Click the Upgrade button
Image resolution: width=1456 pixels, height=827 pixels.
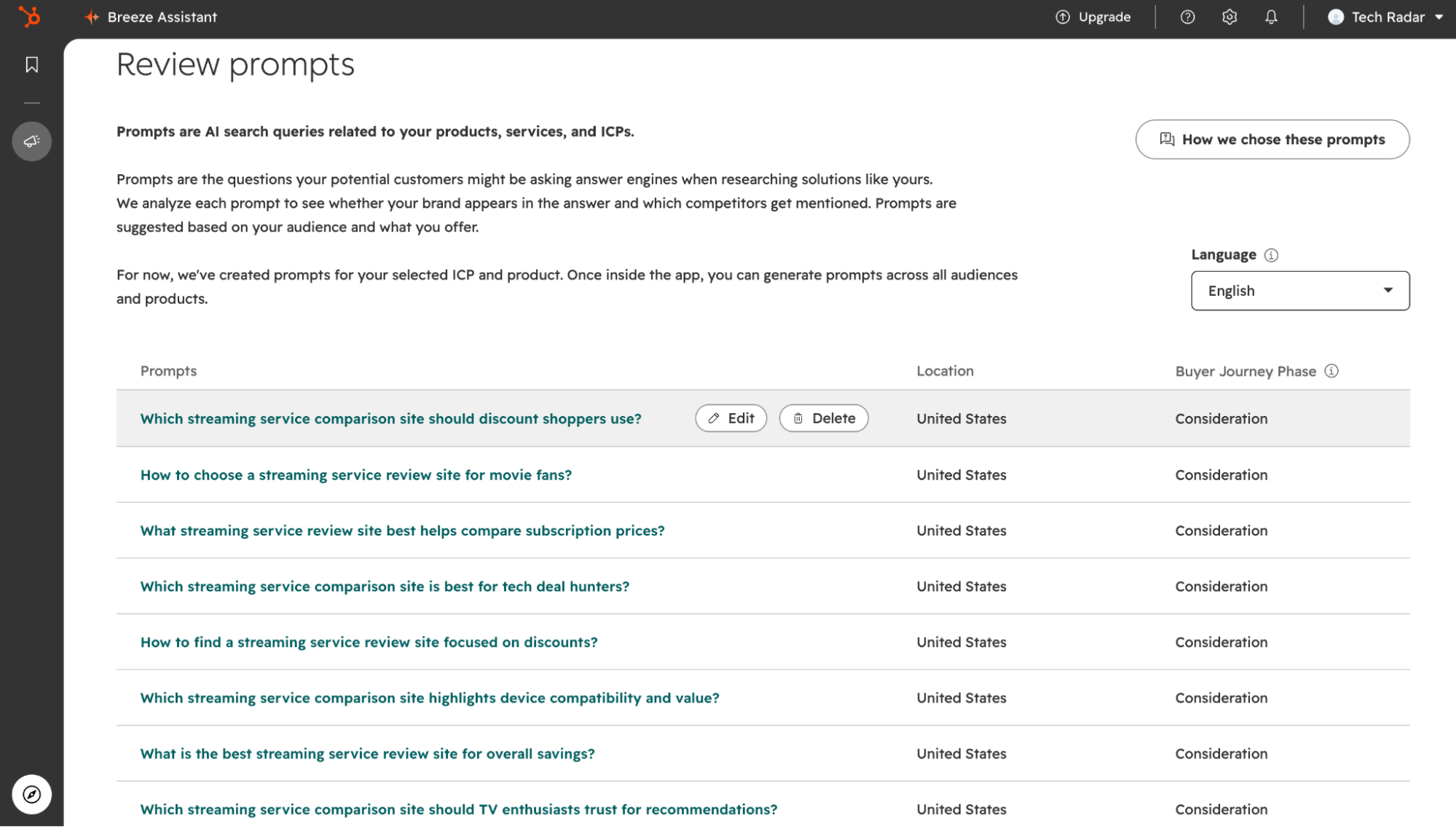click(1093, 17)
